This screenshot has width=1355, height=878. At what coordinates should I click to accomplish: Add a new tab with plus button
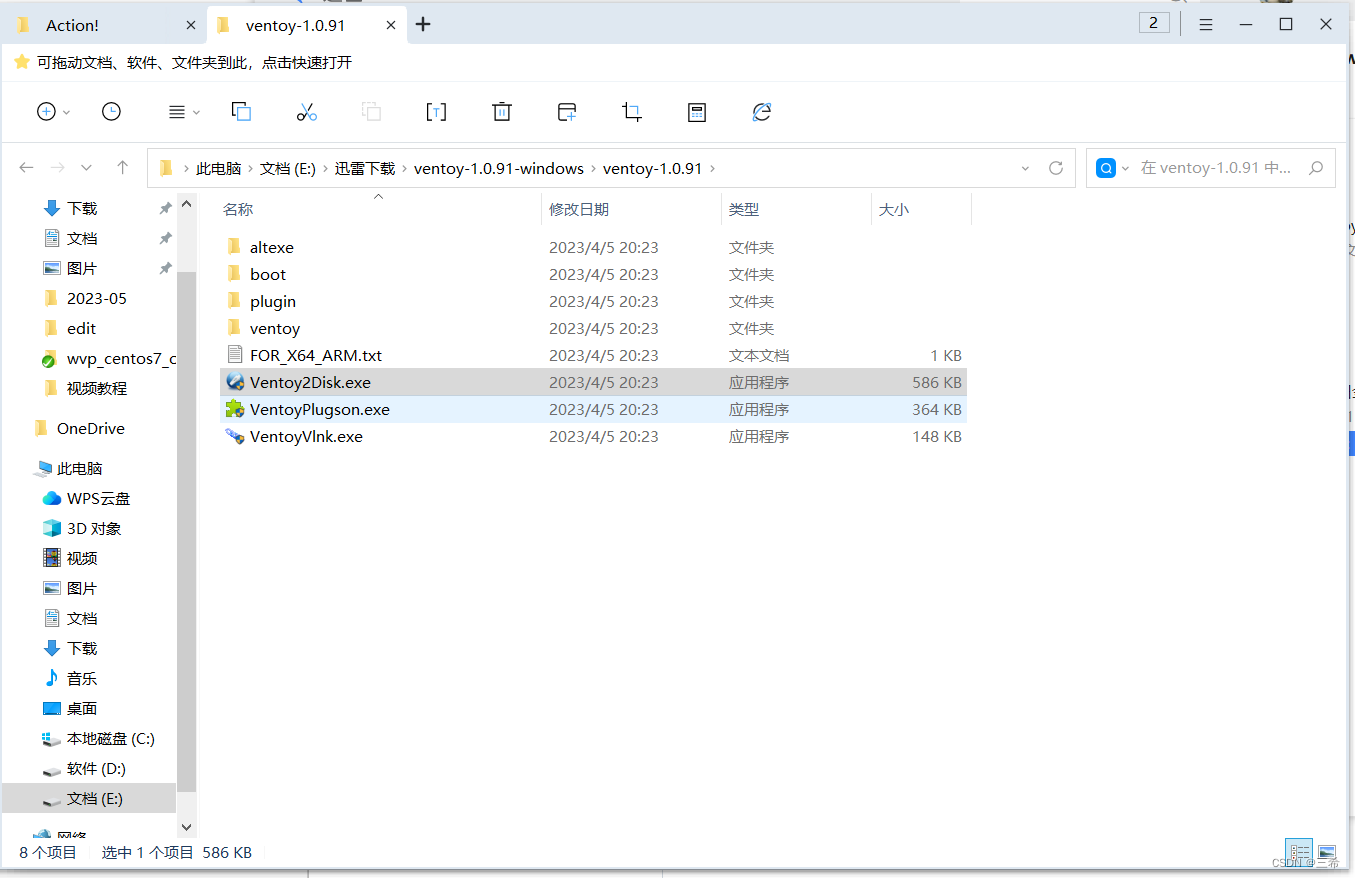coord(423,24)
